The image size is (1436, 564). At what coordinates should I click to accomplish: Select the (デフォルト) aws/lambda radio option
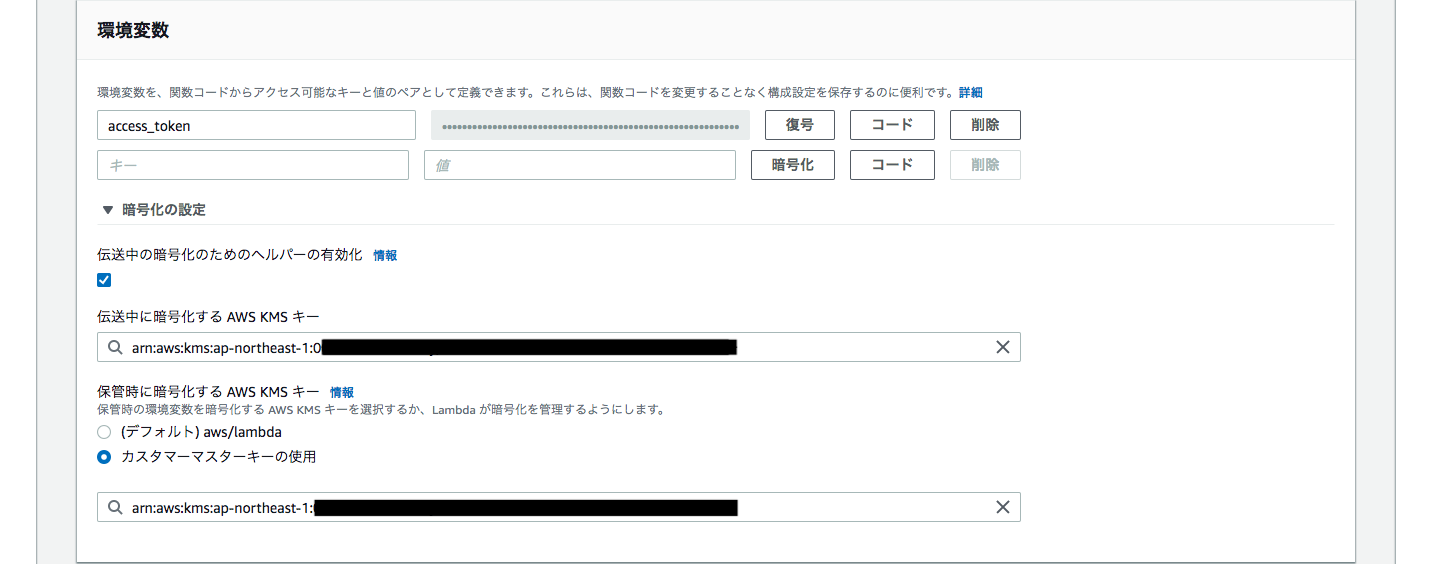click(104, 432)
